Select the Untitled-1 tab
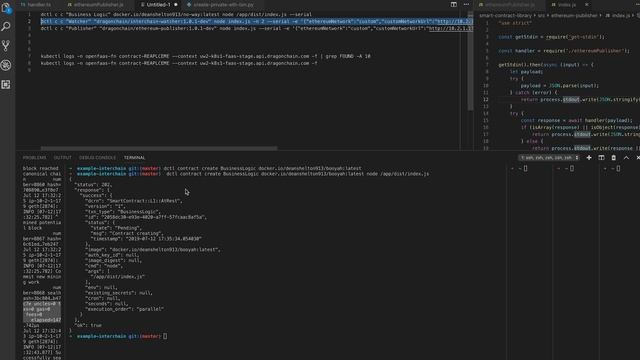Screen dimensions: 640x360 coord(158,4)
